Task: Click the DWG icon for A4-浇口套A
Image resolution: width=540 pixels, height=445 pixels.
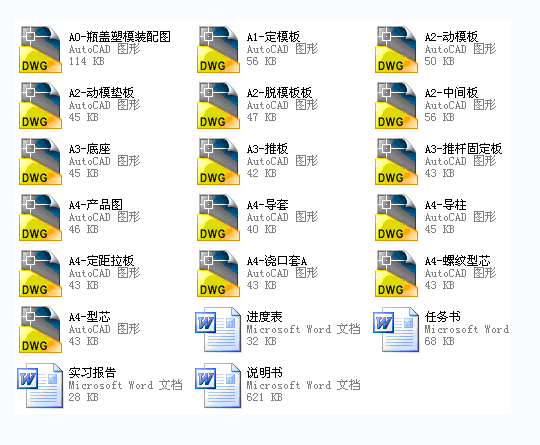Action: (218, 273)
